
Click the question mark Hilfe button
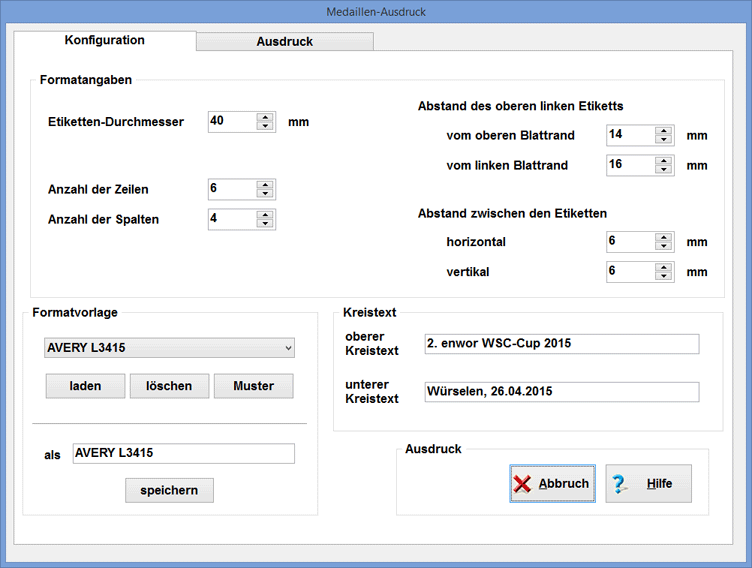click(x=648, y=484)
